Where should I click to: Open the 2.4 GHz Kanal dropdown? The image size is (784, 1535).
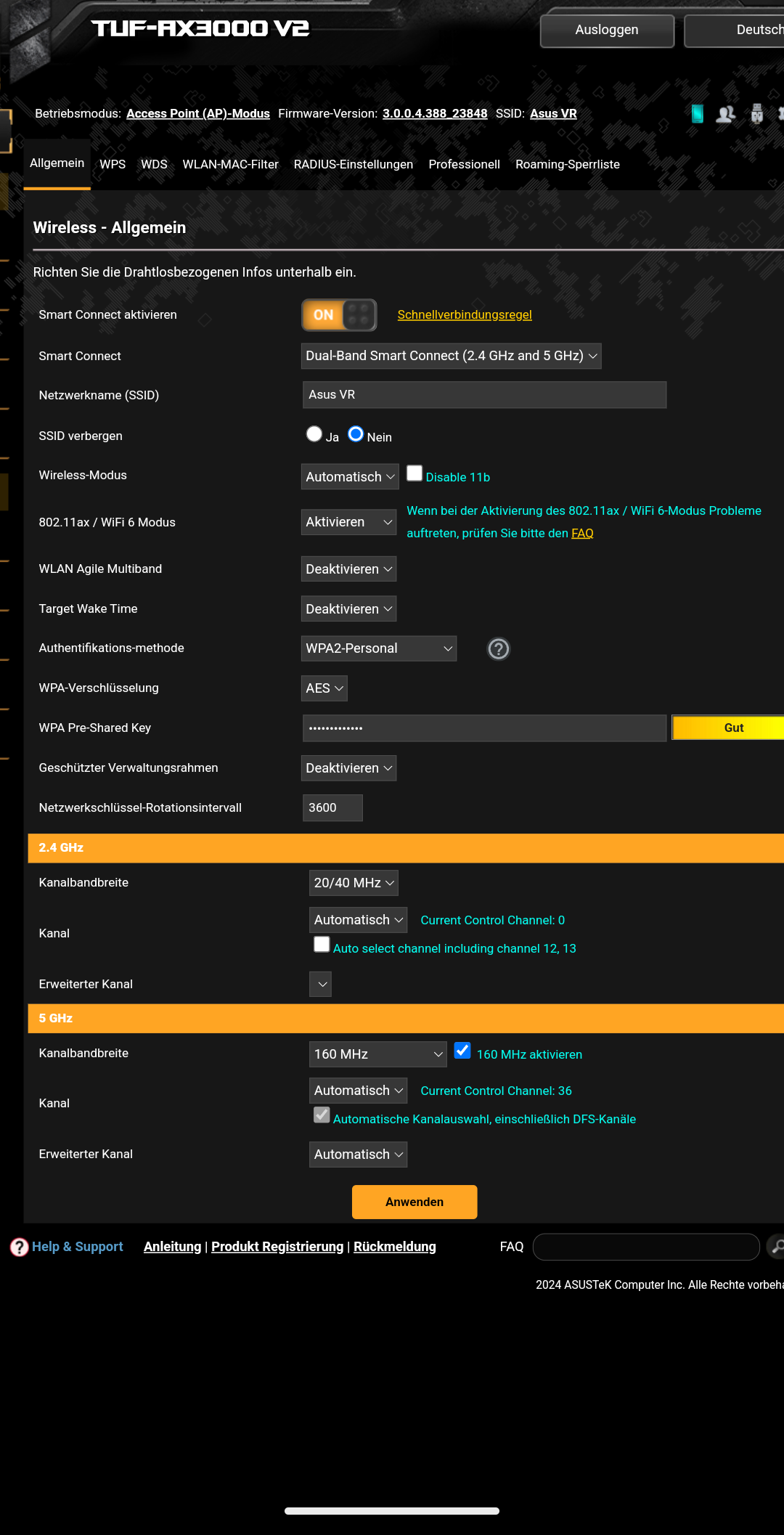pos(358,920)
